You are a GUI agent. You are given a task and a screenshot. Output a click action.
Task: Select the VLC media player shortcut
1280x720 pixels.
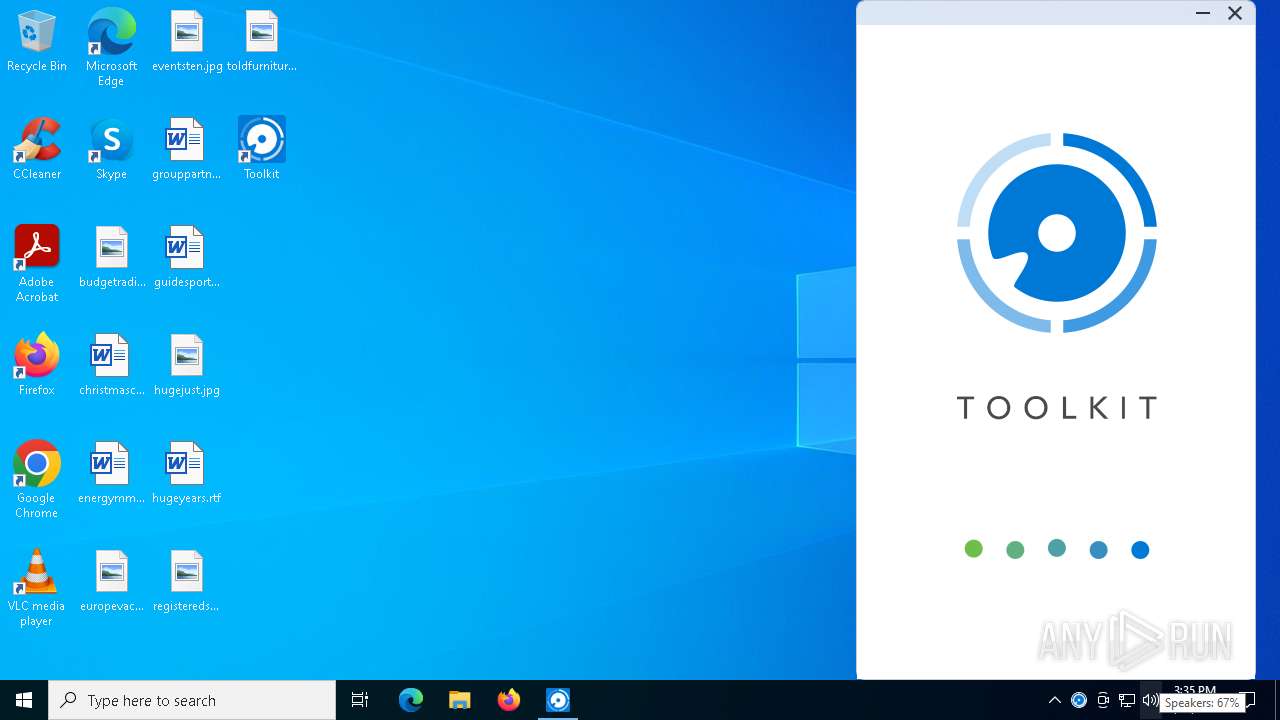coord(37,588)
